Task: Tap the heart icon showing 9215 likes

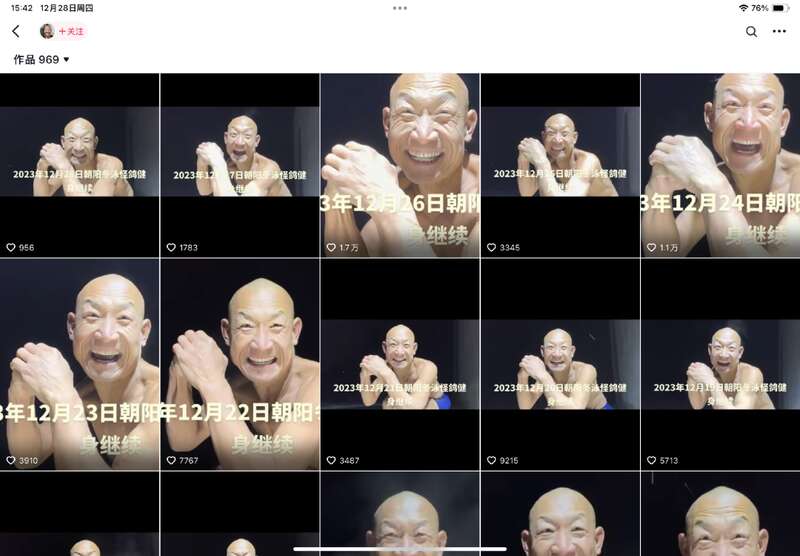Action: tap(491, 460)
